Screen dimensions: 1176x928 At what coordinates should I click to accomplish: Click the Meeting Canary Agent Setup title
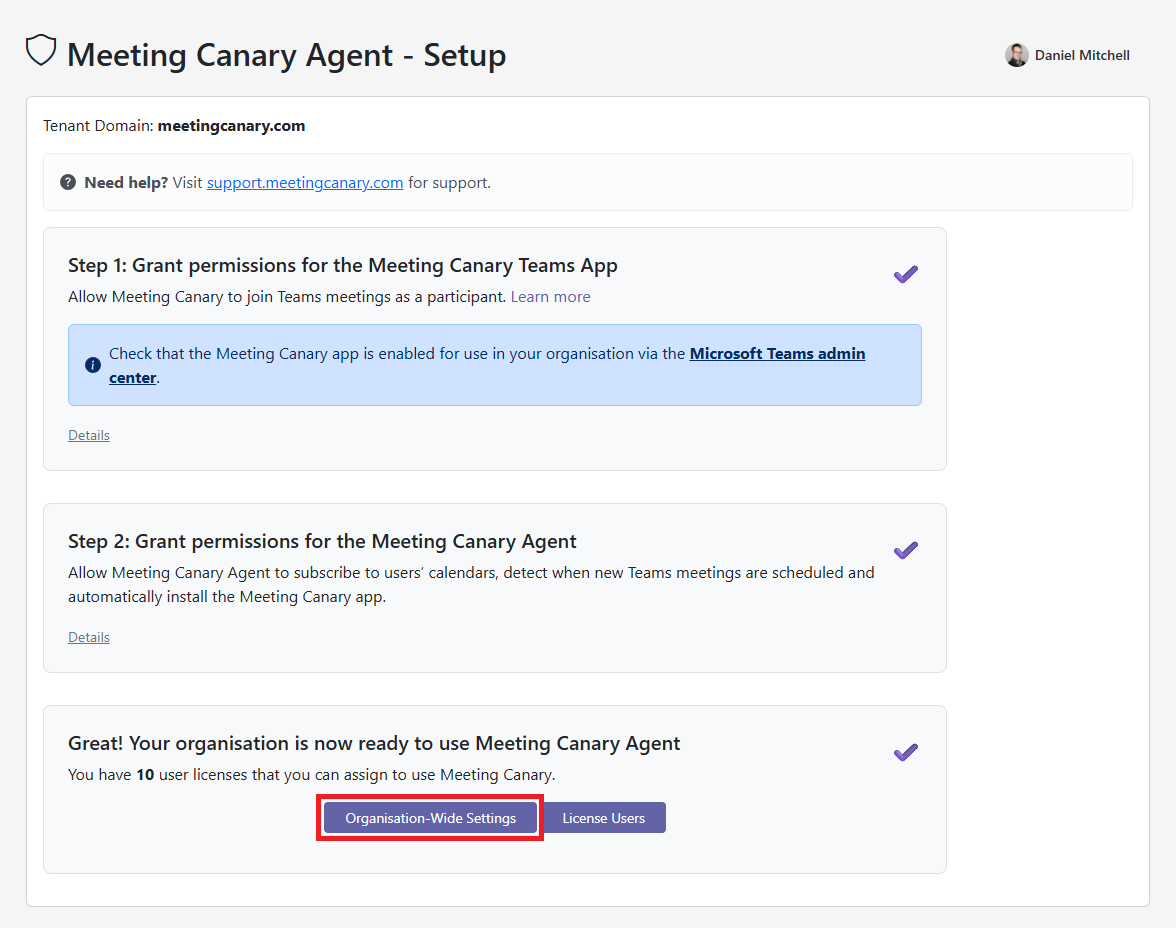pyautogui.click(x=286, y=55)
